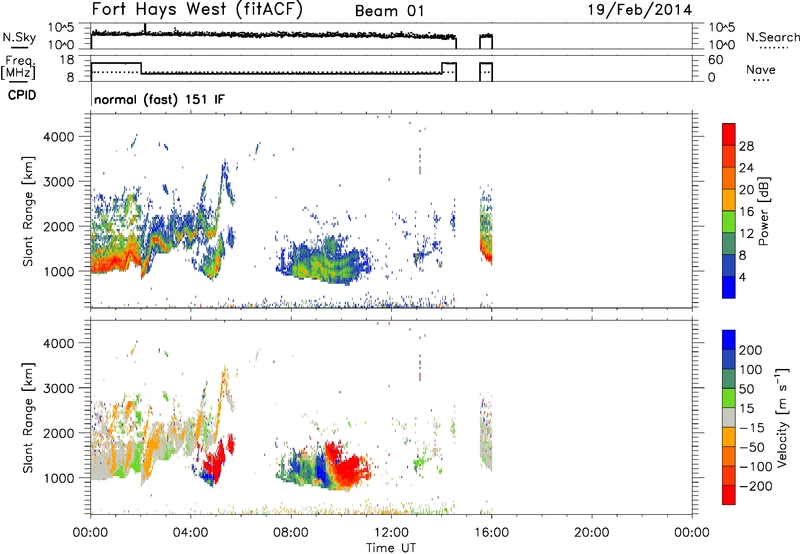Image resolution: width=800 pixels, height=554 pixels.
Task: Click the Power colorbar blue segment near 4
Action: [729, 287]
